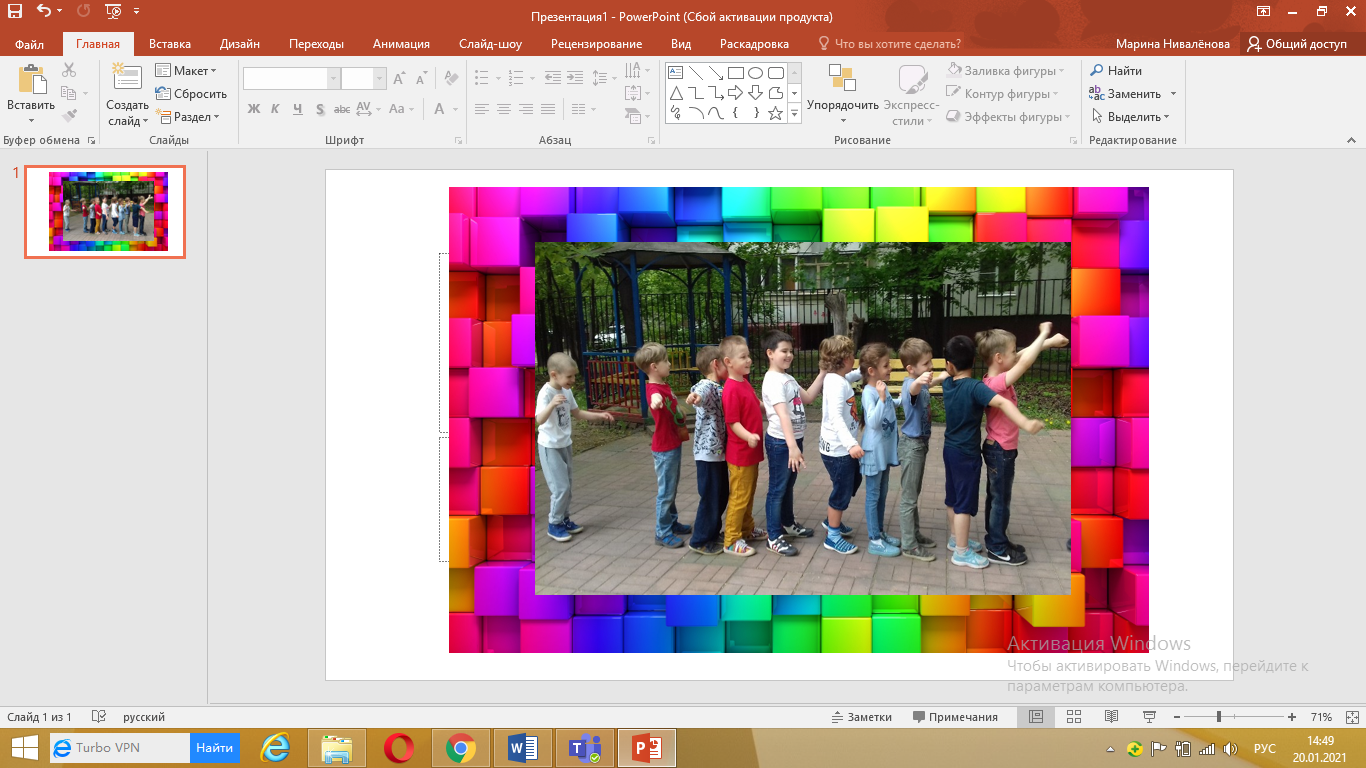Select the right block arrow shape
Viewport: 1366px width, 768px height.
pyautogui.click(x=735, y=93)
